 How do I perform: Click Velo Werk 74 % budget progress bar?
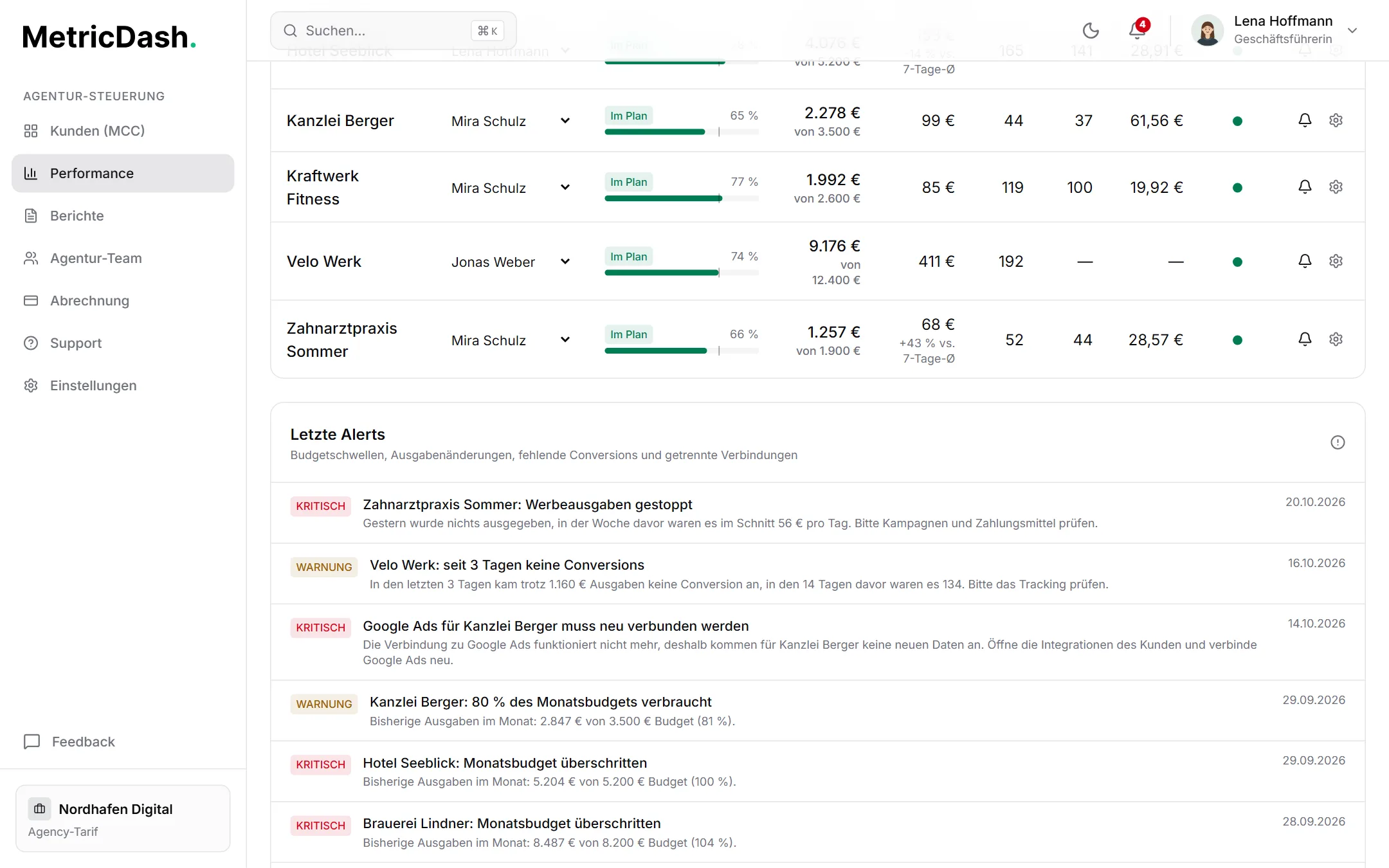tap(682, 273)
